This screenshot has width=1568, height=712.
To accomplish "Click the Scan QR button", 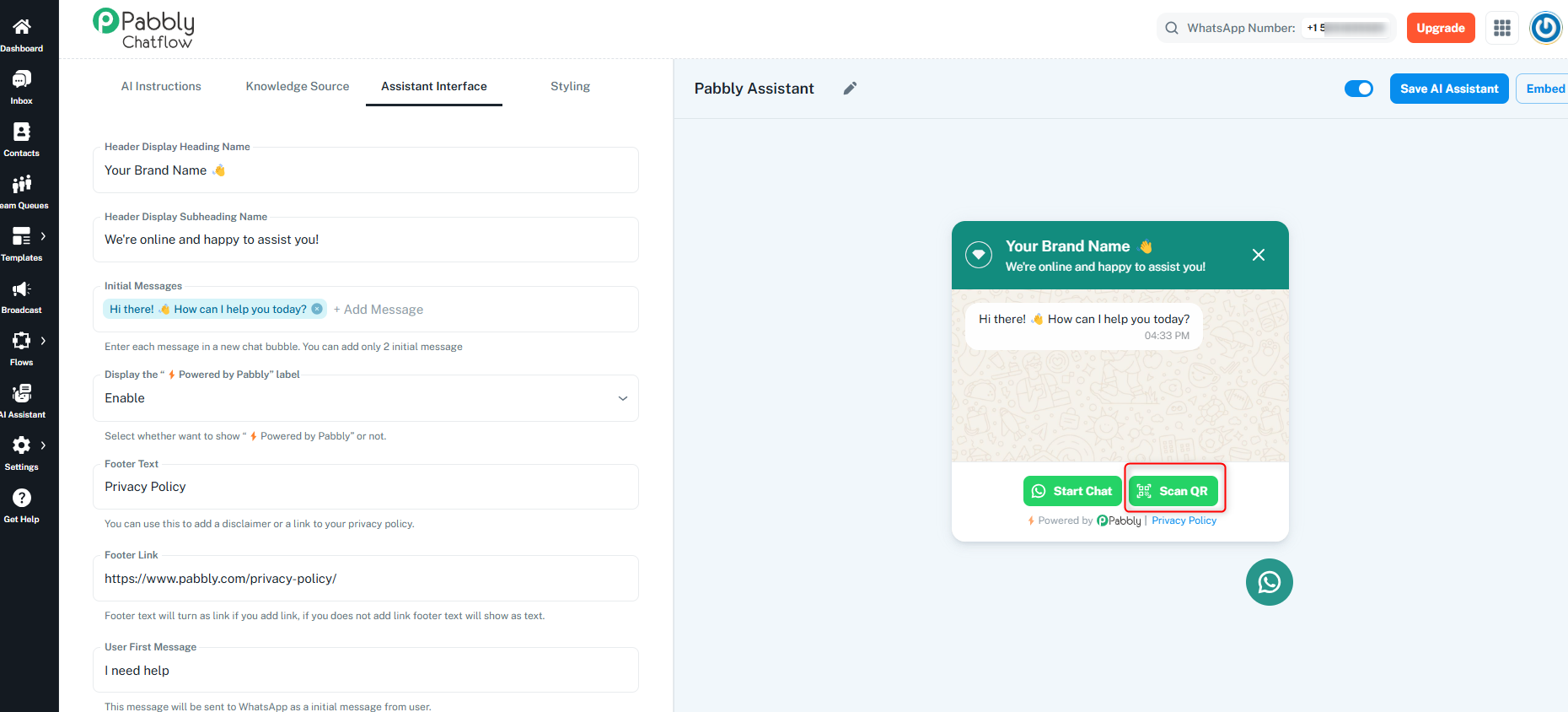I will click(1173, 491).
